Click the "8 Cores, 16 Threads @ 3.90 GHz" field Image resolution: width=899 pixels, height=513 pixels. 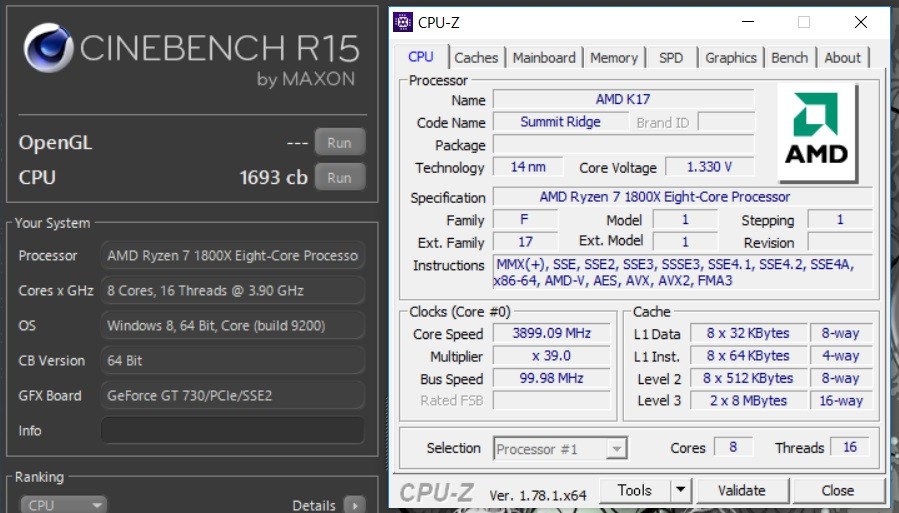pyautogui.click(x=233, y=291)
